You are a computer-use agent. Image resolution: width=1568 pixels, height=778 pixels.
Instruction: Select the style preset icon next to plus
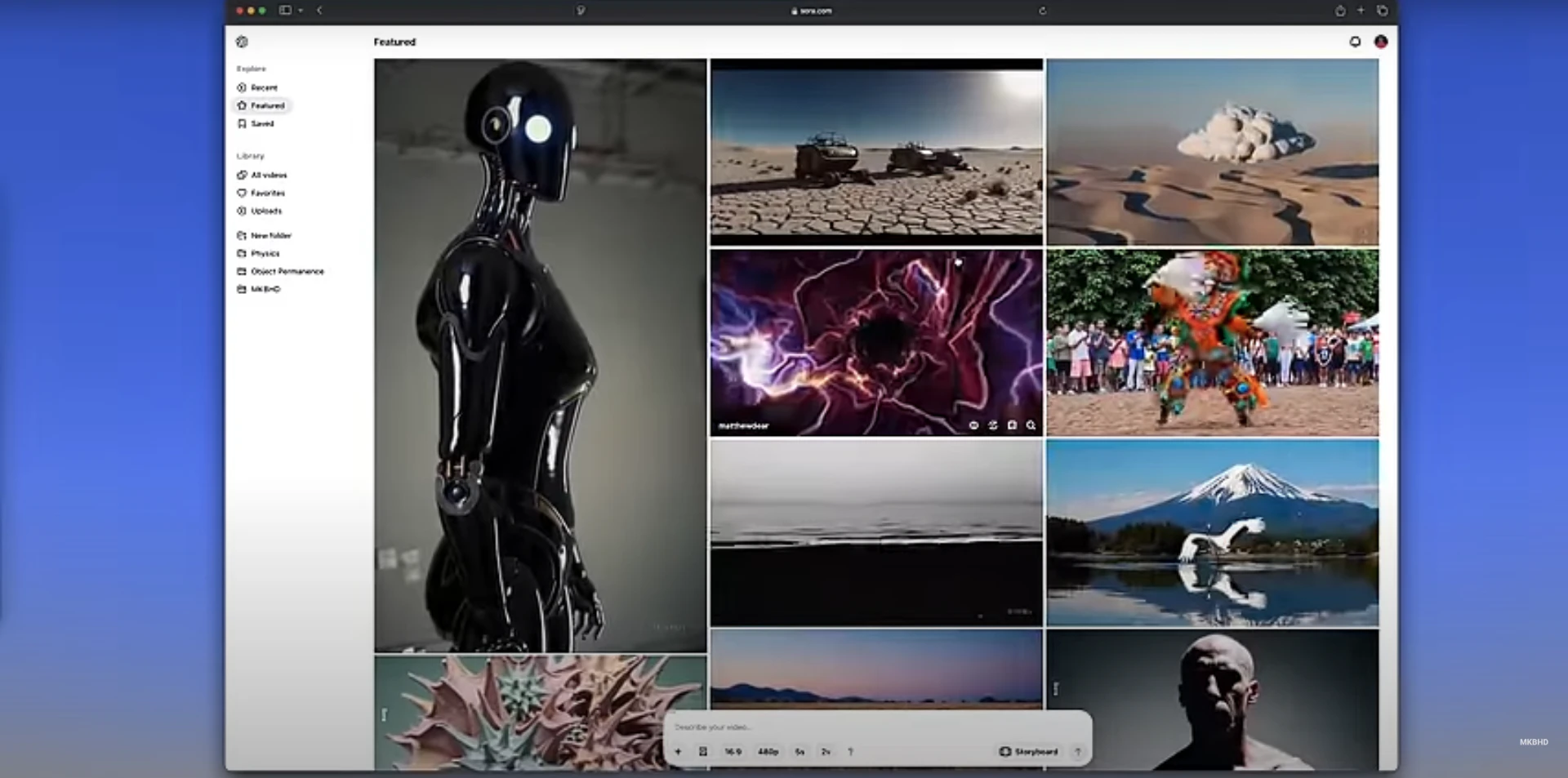coord(703,752)
